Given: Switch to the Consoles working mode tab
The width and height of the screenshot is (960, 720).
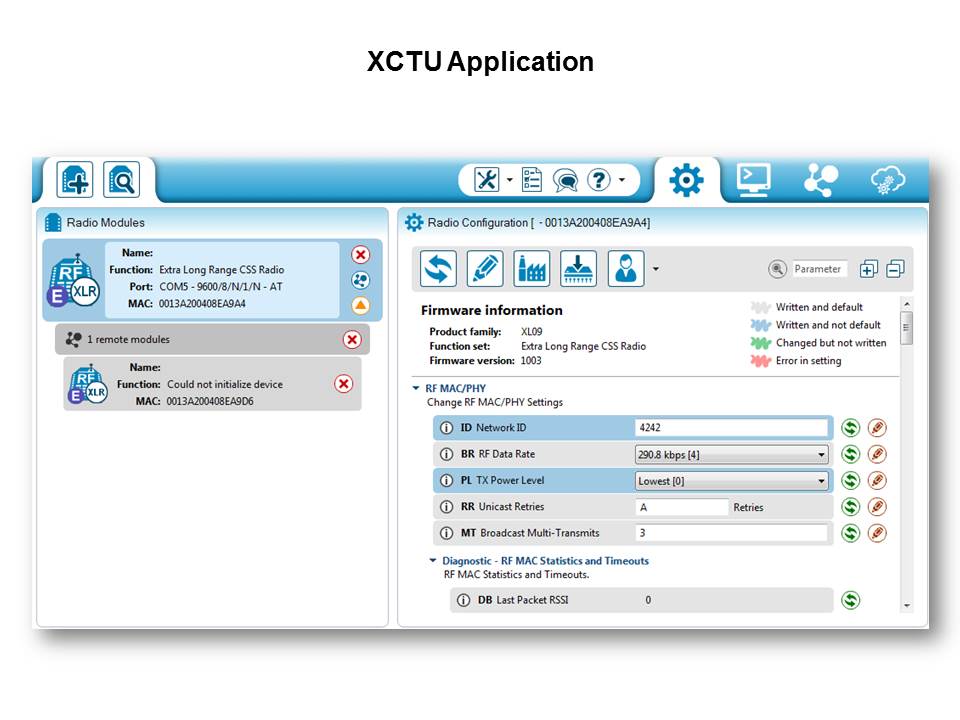Looking at the screenshot, I should tap(753, 180).
